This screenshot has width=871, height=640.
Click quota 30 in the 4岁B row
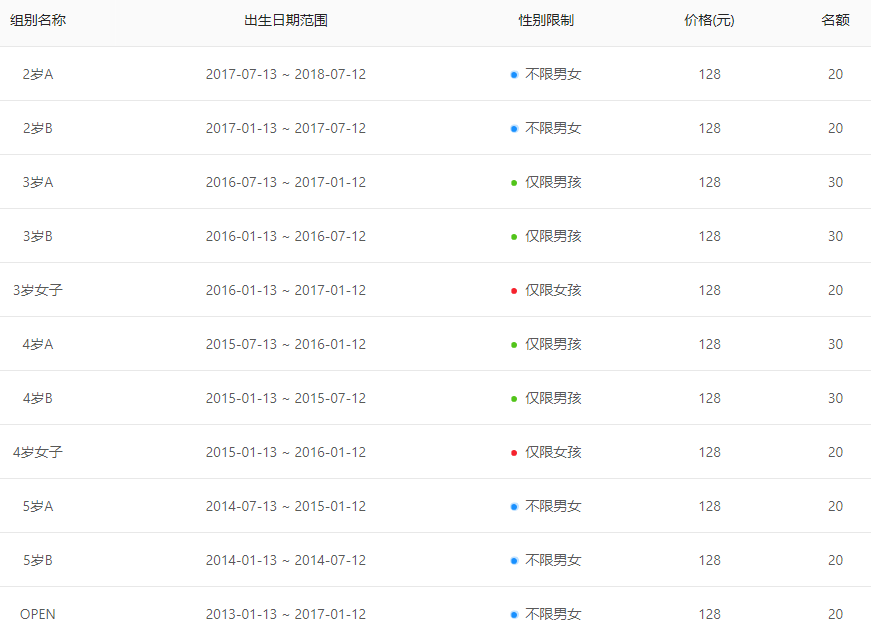[835, 398]
